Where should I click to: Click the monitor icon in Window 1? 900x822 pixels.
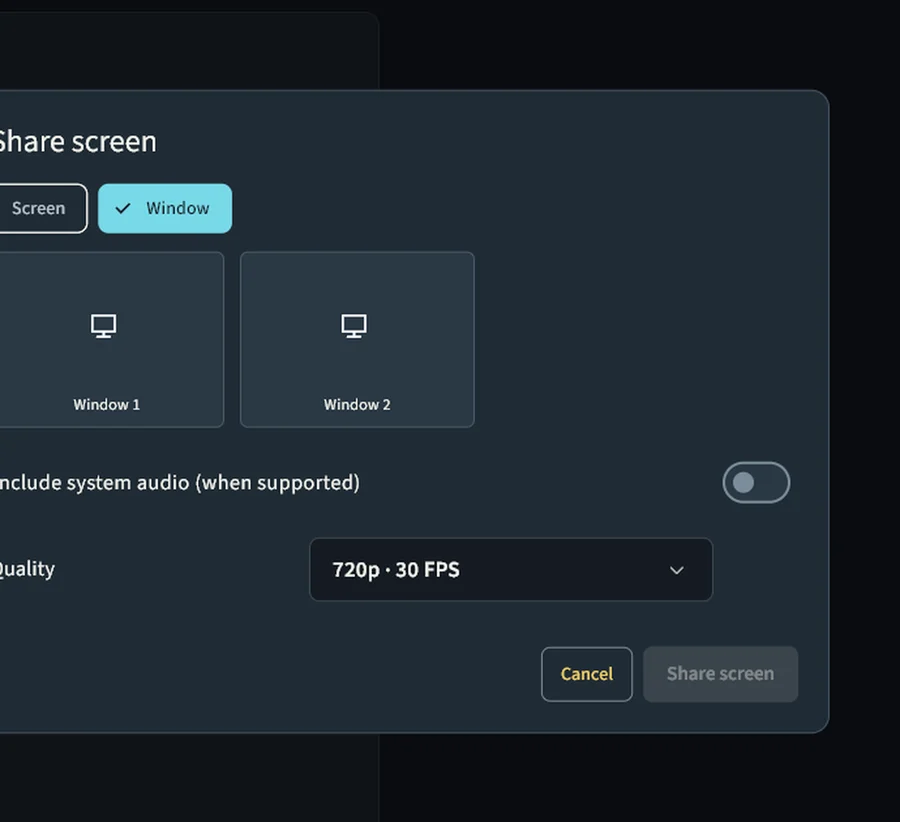104,326
